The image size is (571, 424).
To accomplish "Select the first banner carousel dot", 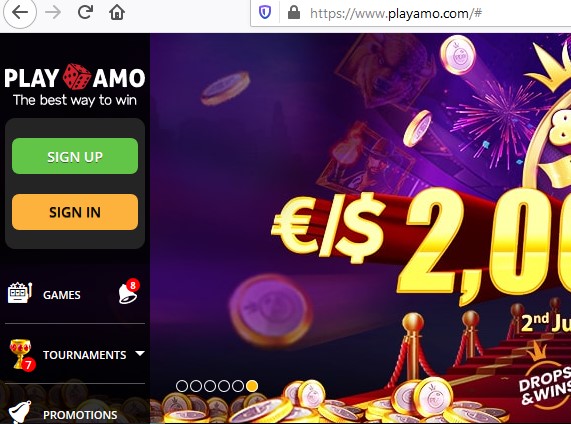I will [182, 386].
